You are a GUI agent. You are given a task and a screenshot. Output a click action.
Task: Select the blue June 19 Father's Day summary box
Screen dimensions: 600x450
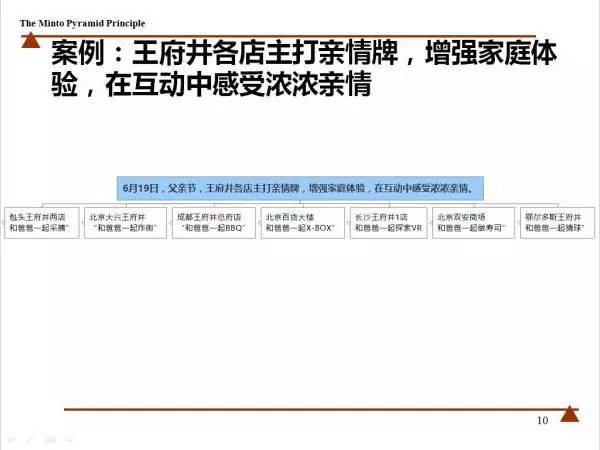pyautogui.click(x=300, y=188)
